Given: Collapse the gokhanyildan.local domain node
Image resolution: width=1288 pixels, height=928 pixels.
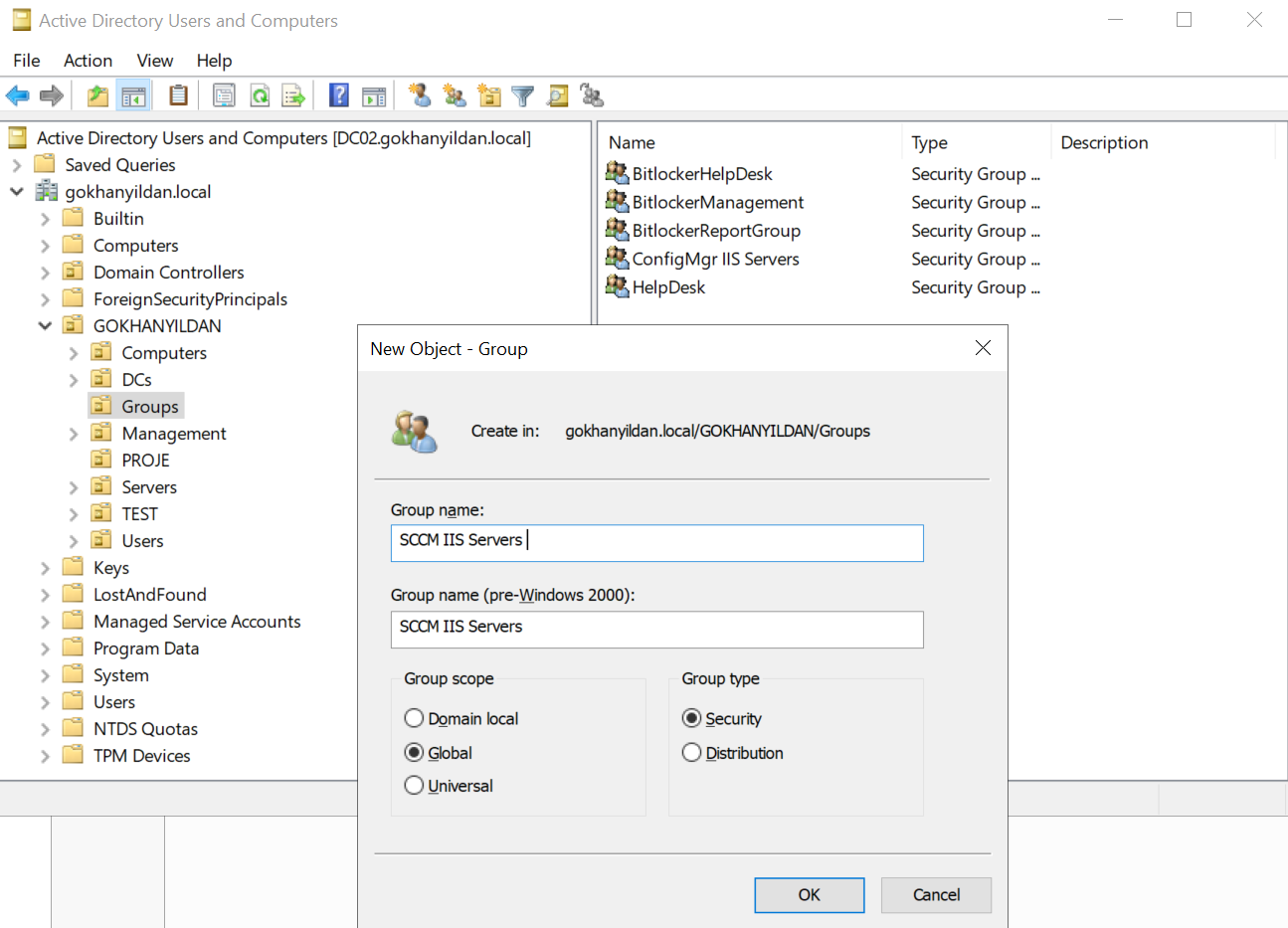Looking at the screenshot, I should pyautogui.click(x=17, y=192).
